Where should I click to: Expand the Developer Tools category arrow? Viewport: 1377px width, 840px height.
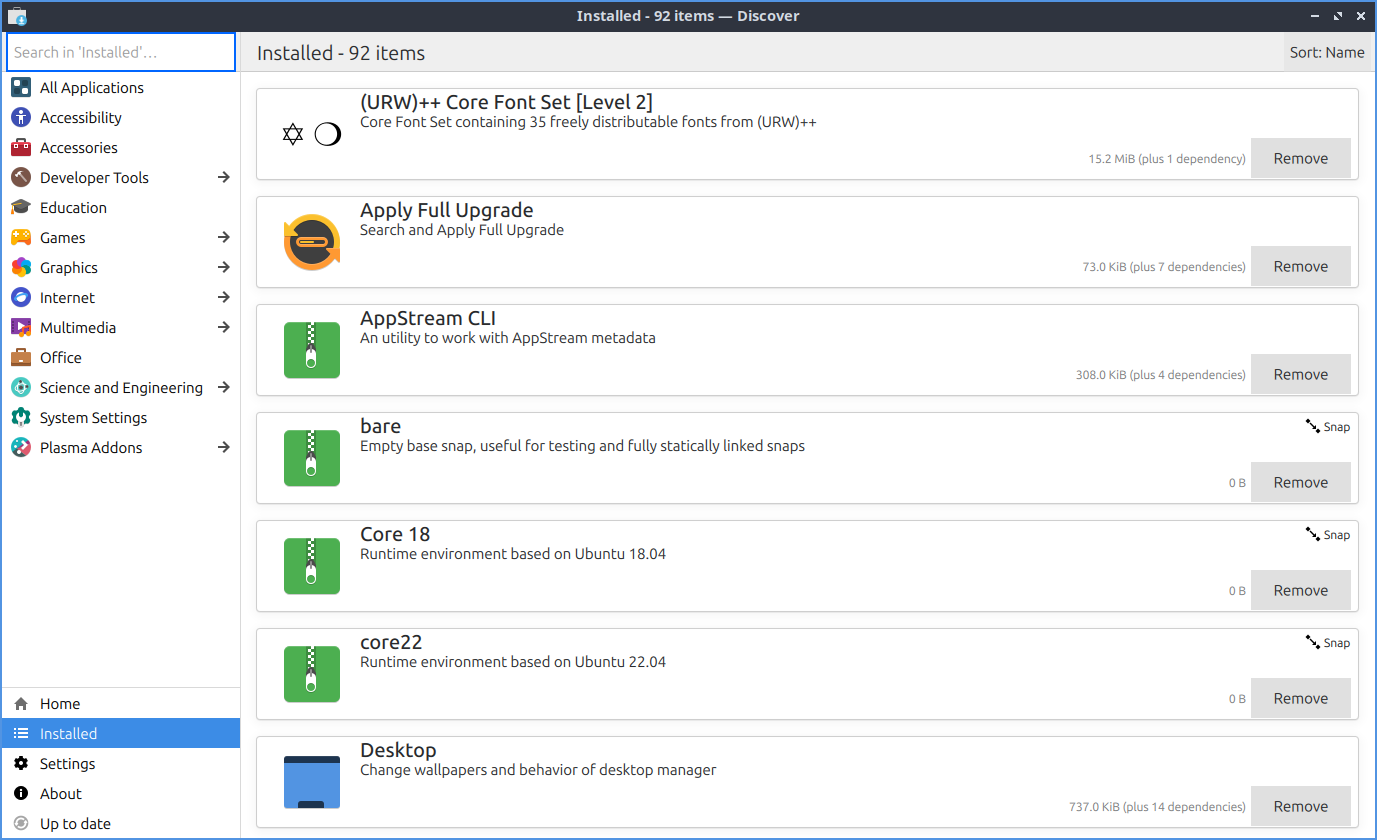[x=224, y=178]
